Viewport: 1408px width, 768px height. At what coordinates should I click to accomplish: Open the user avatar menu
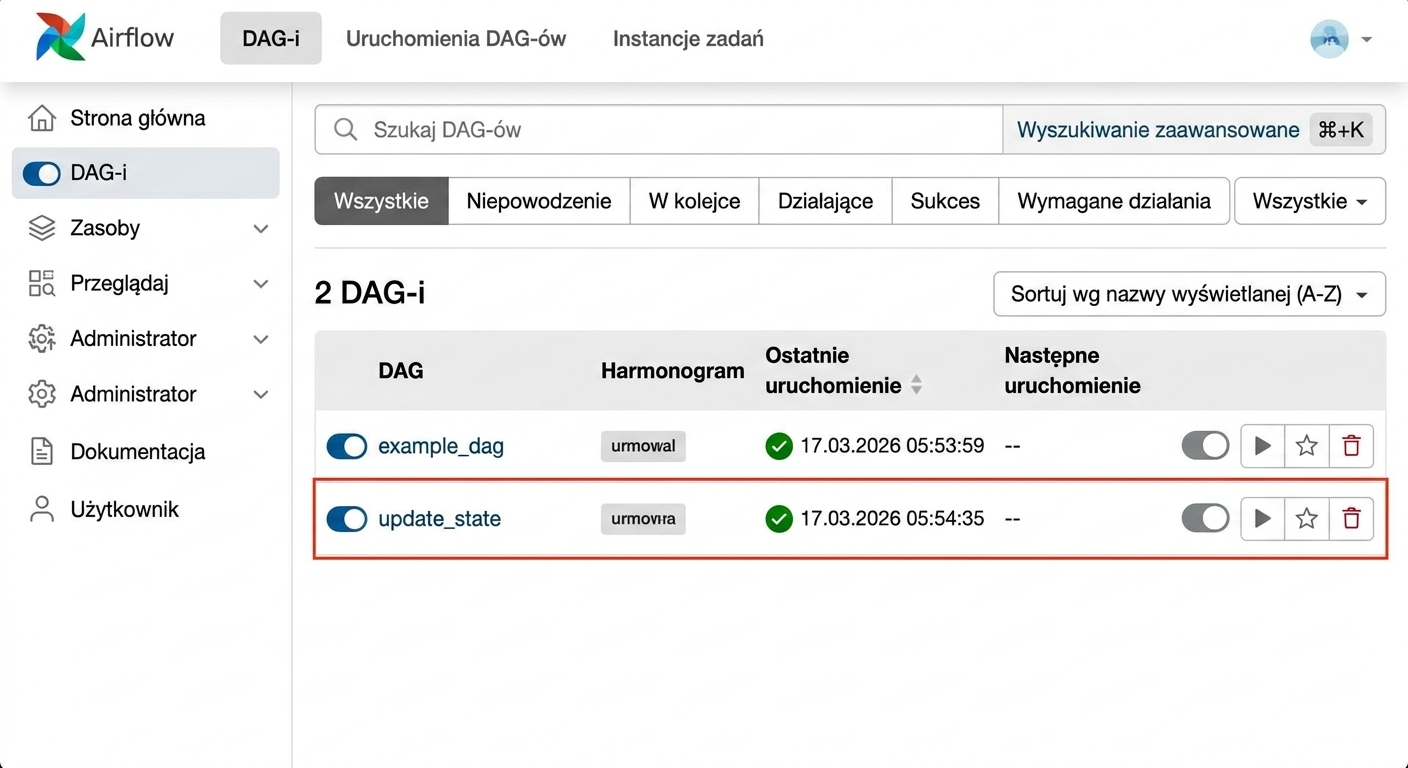coord(1329,39)
